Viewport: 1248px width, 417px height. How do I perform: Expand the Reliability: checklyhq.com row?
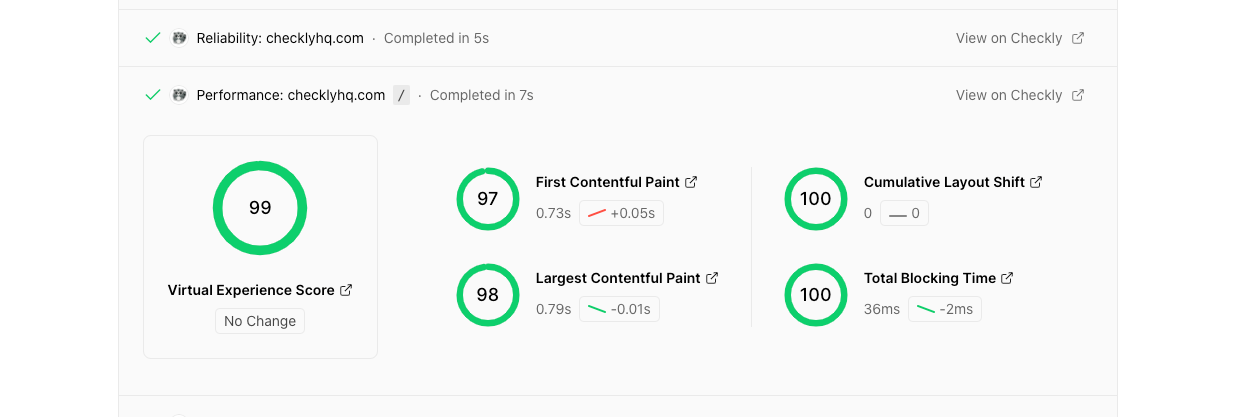coord(279,38)
